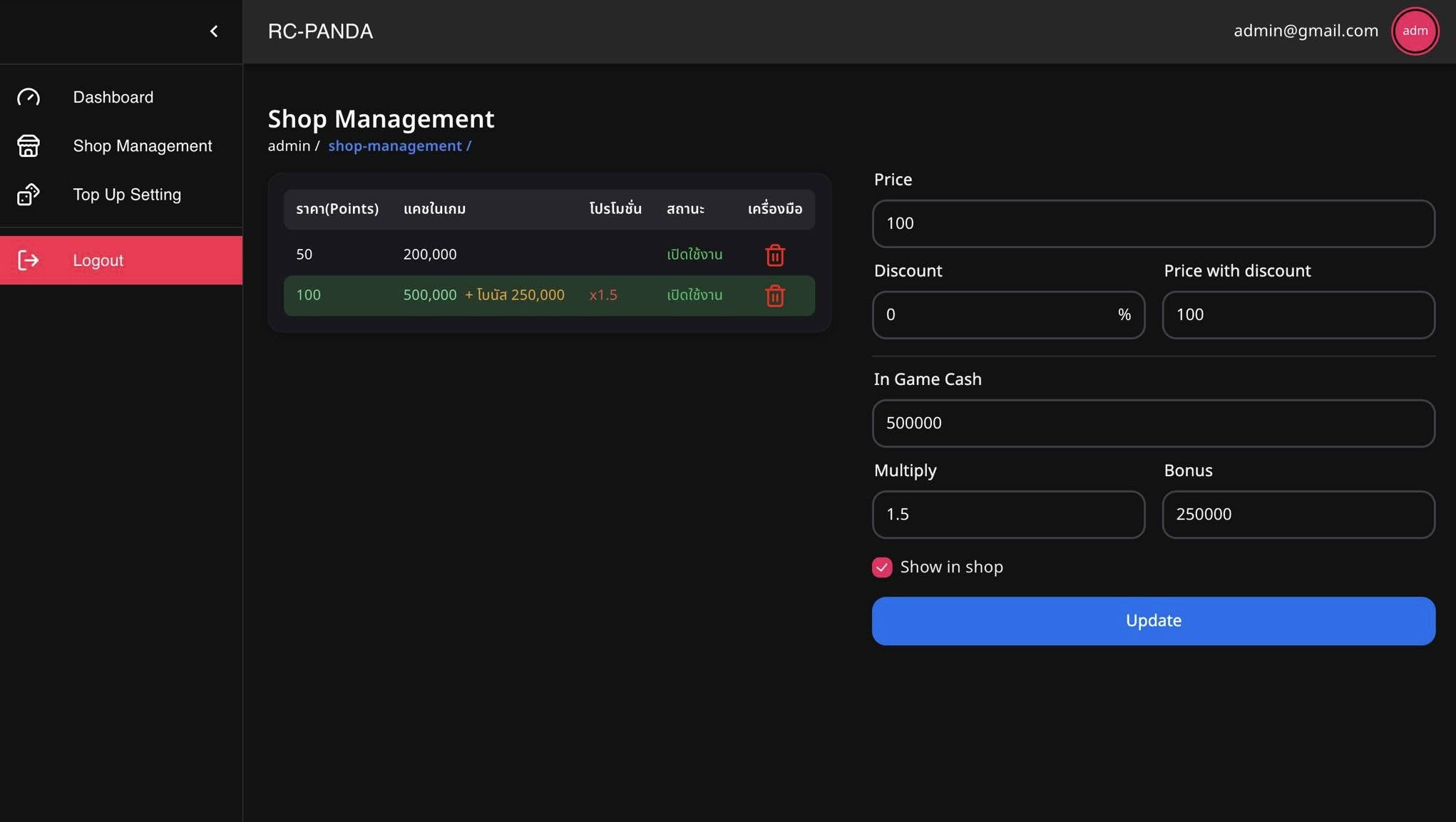This screenshot has width=1456, height=822.
Task: Click the RC-PANDA title in the header
Action: tap(320, 31)
